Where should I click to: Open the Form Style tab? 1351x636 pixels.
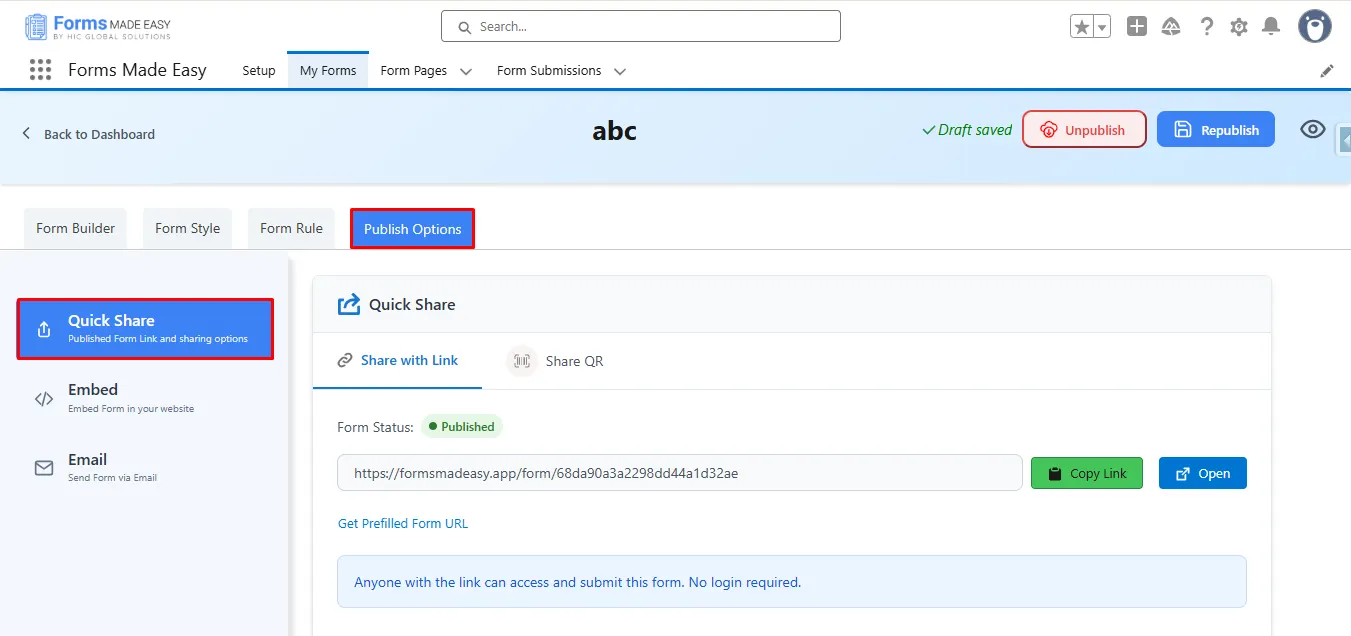pos(187,228)
